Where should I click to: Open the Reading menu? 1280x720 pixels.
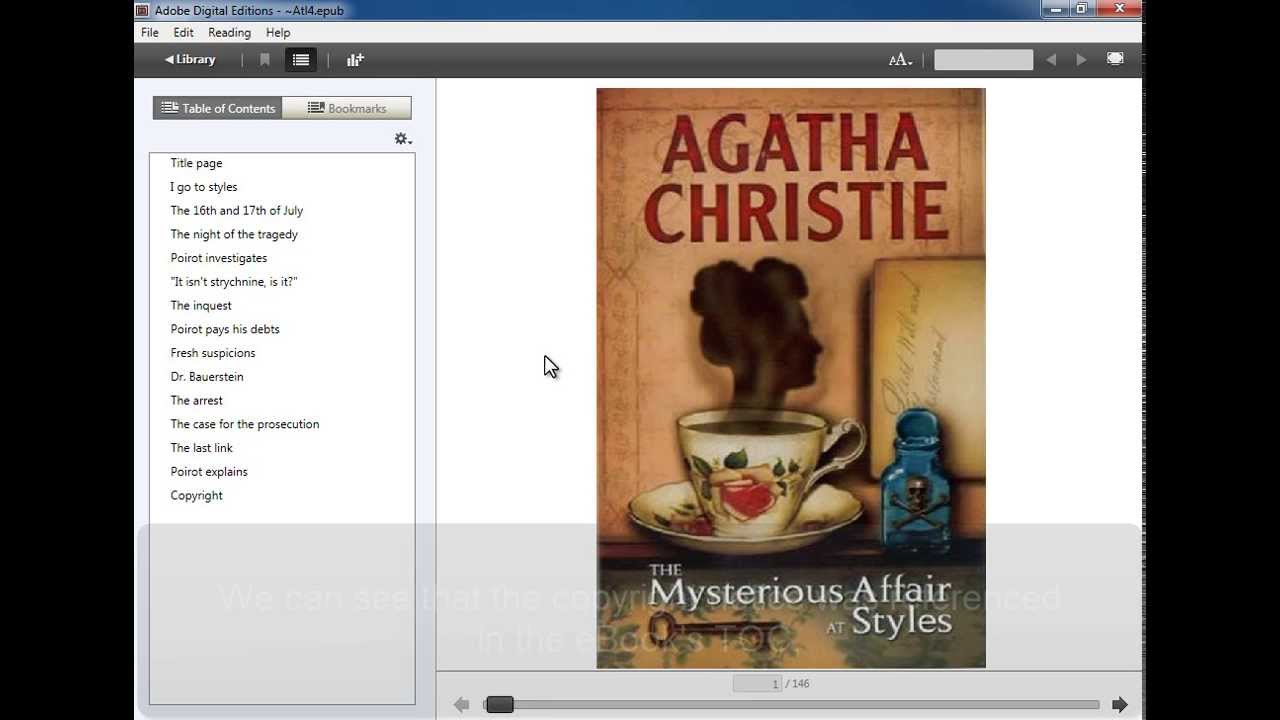229,33
